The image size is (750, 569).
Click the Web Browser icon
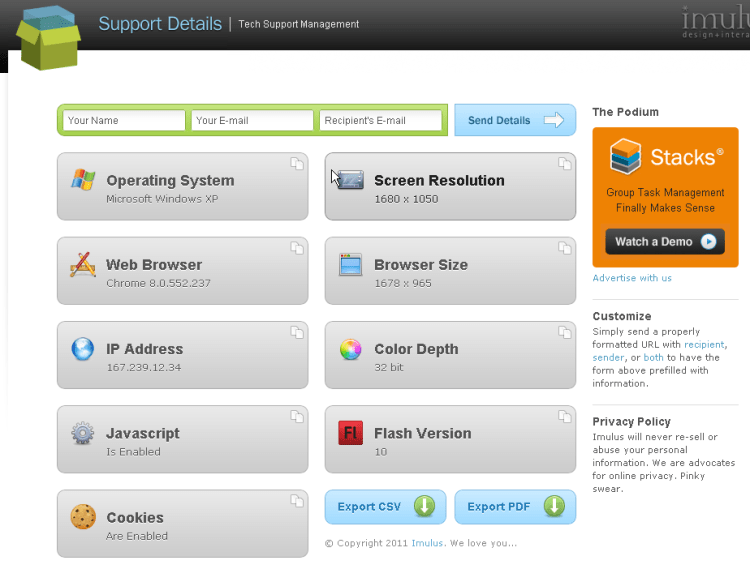point(83,265)
